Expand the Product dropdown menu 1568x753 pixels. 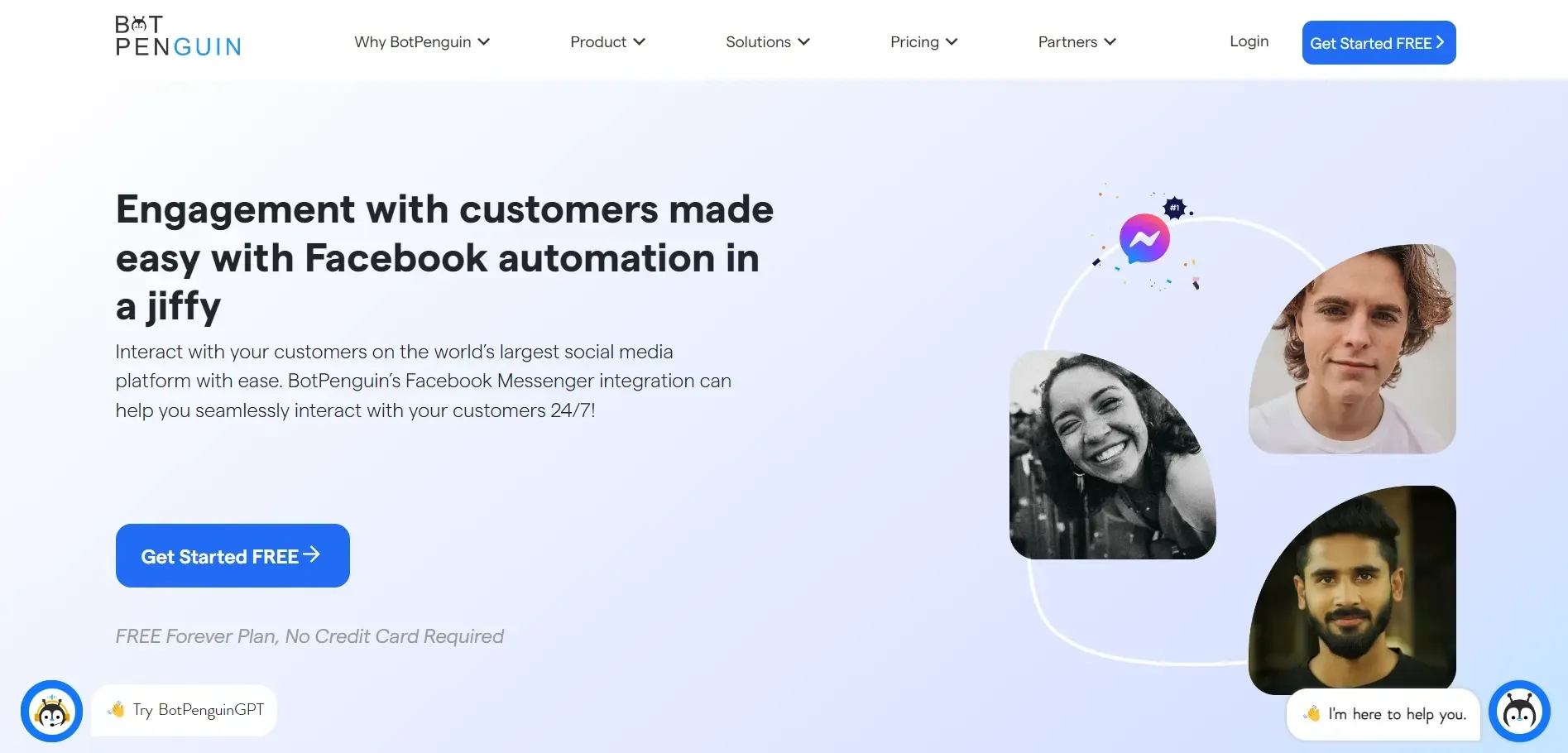click(x=607, y=41)
